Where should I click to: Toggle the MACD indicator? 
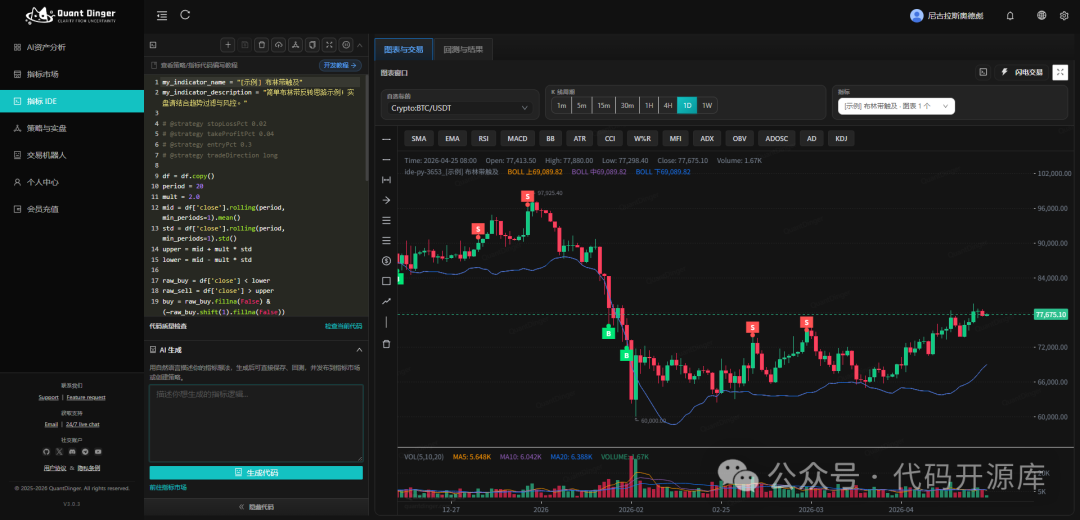[517, 138]
